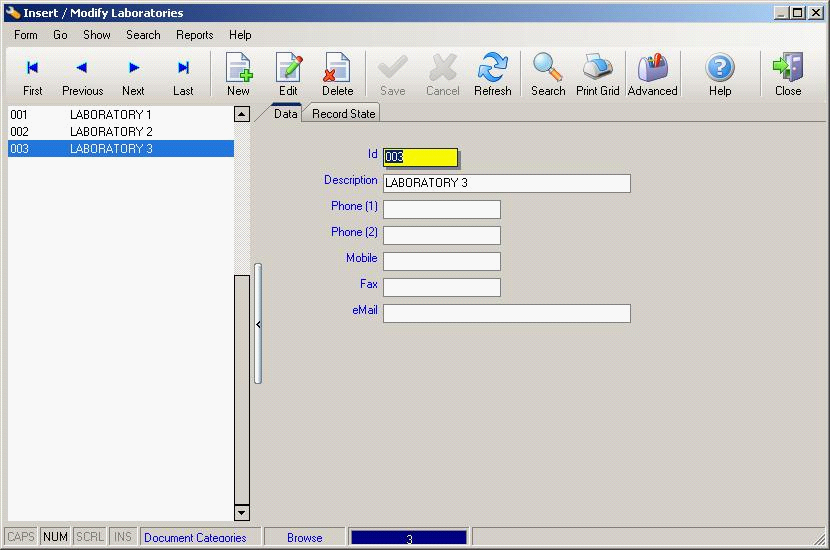Open the Reports menu
This screenshot has width=830, height=550.
[195, 35]
